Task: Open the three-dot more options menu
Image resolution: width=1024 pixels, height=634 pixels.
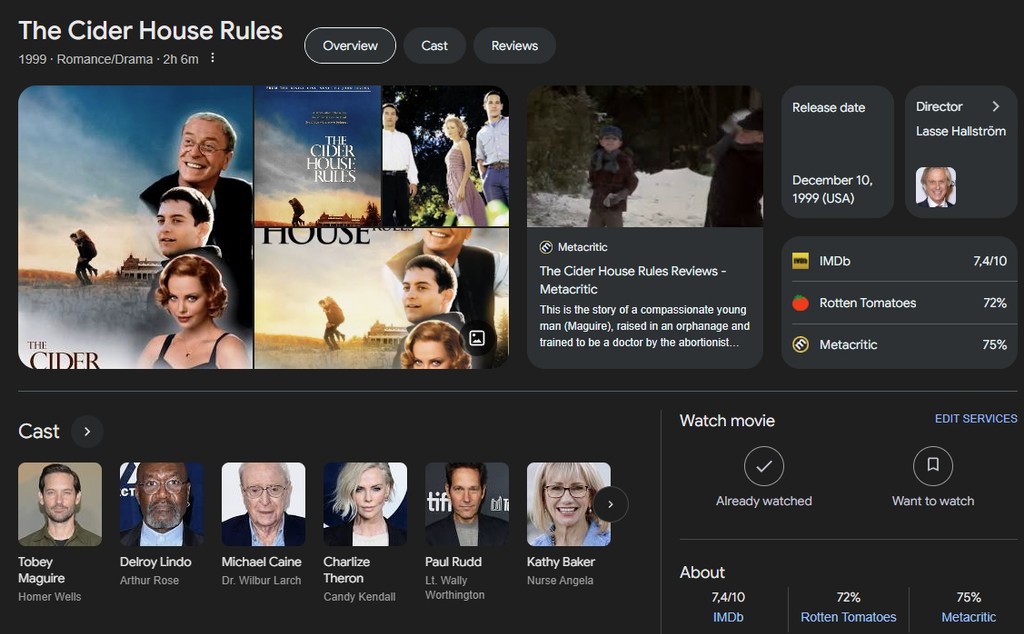Action: coord(212,58)
